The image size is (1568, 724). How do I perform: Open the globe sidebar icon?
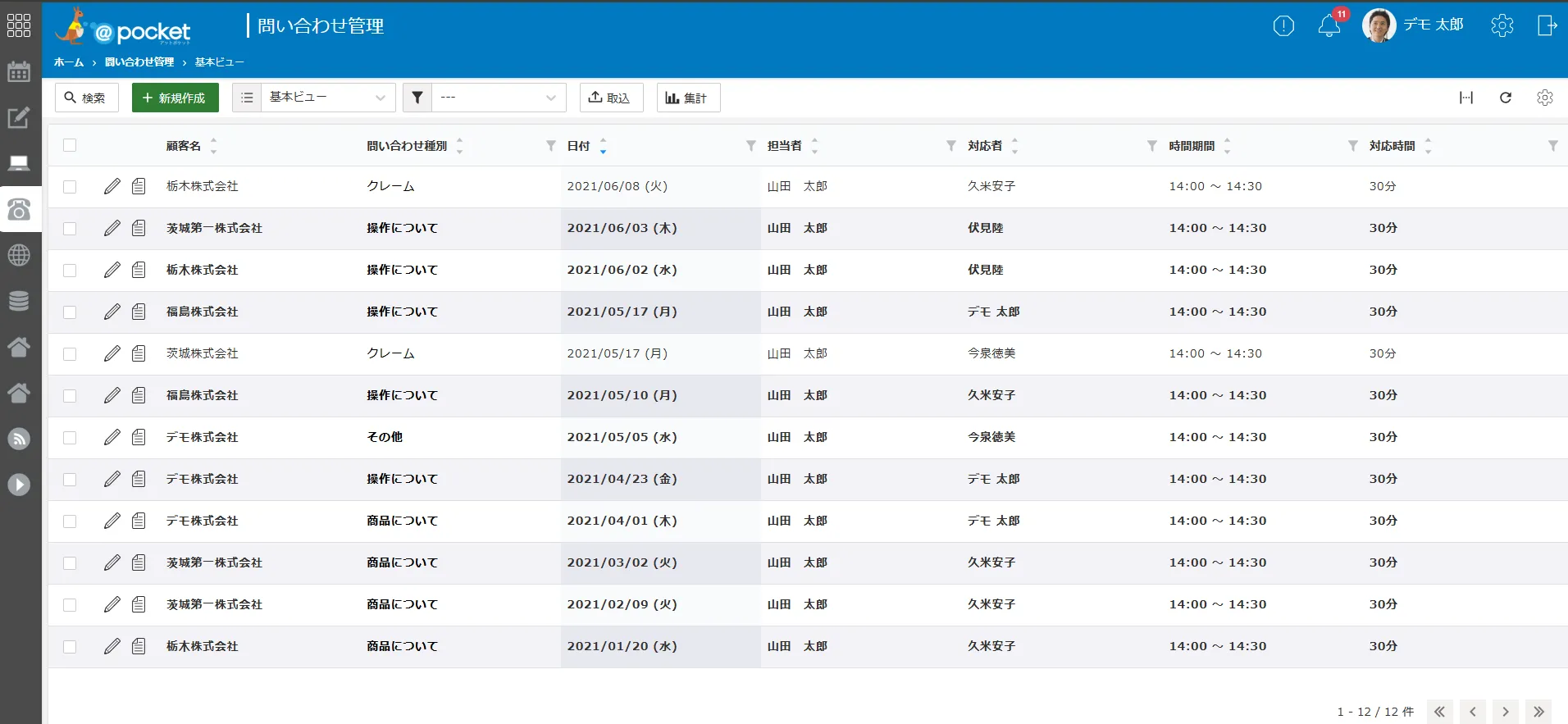tap(19, 255)
